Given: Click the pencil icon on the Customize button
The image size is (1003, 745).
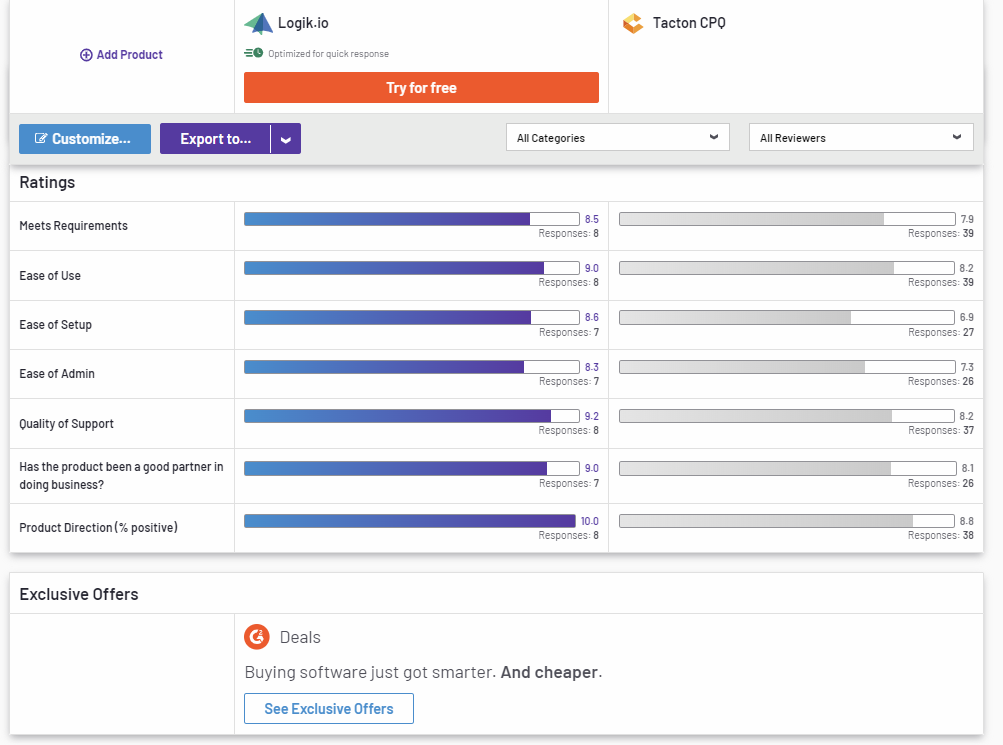Looking at the screenshot, I should 41,139.
